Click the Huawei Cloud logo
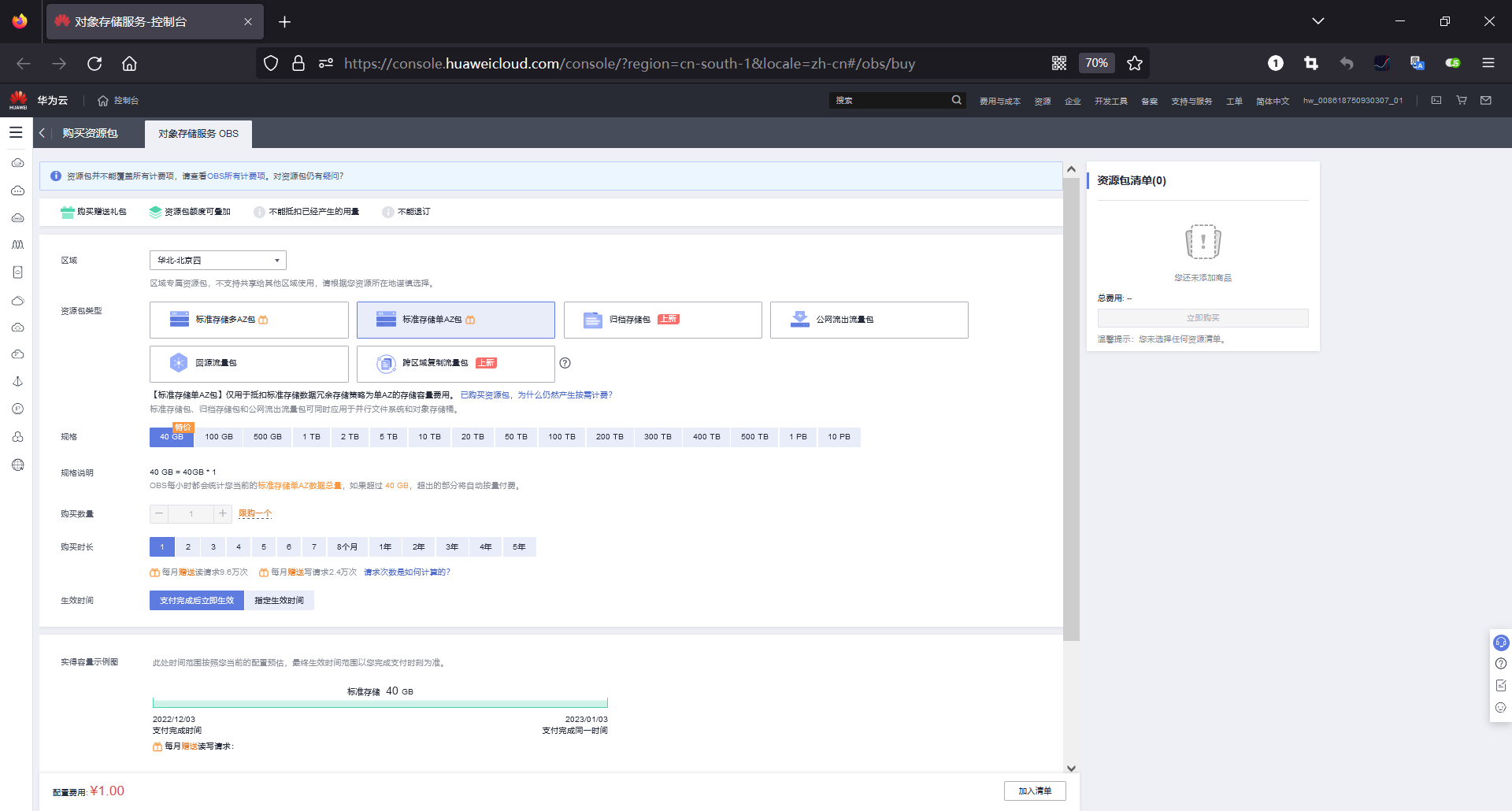This screenshot has height=811, width=1512. click(18, 100)
